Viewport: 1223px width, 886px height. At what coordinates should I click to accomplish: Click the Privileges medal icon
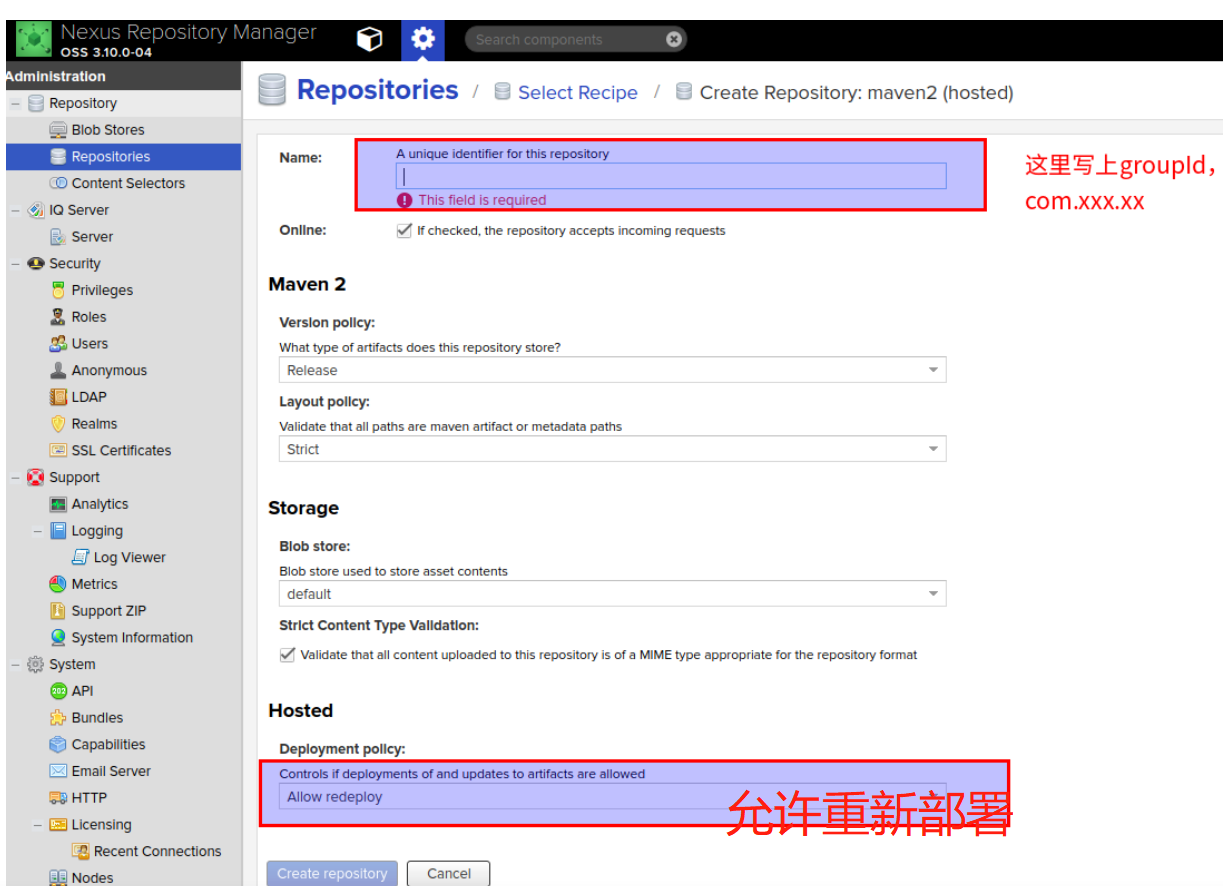(x=58, y=290)
